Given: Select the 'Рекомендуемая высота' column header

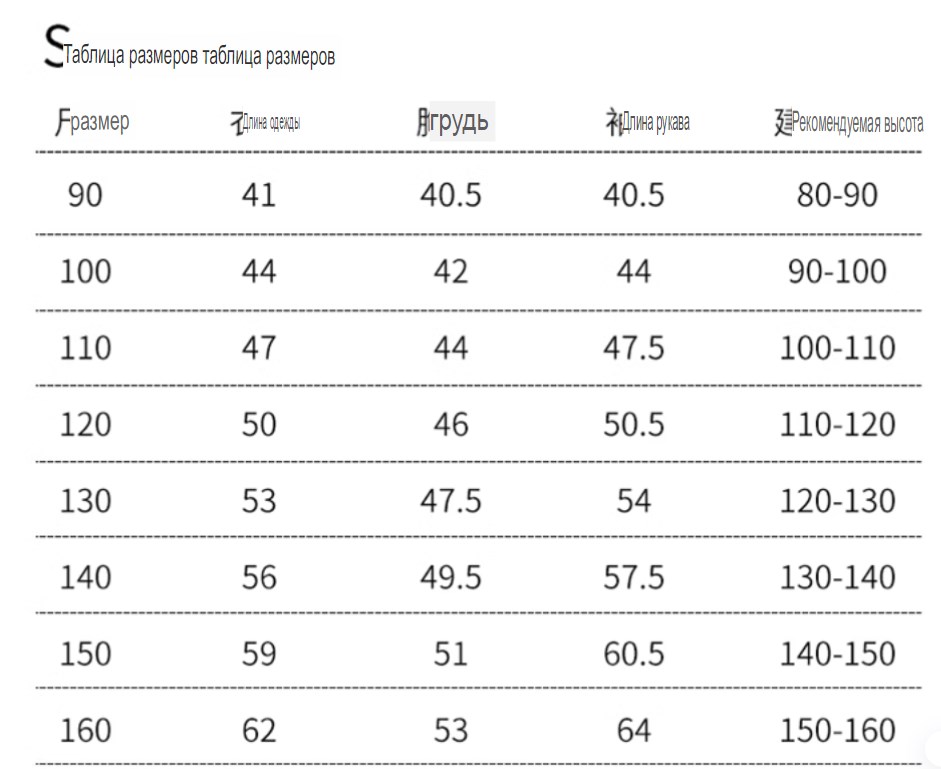Looking at the screenshot, I should (x=858, y=122).
